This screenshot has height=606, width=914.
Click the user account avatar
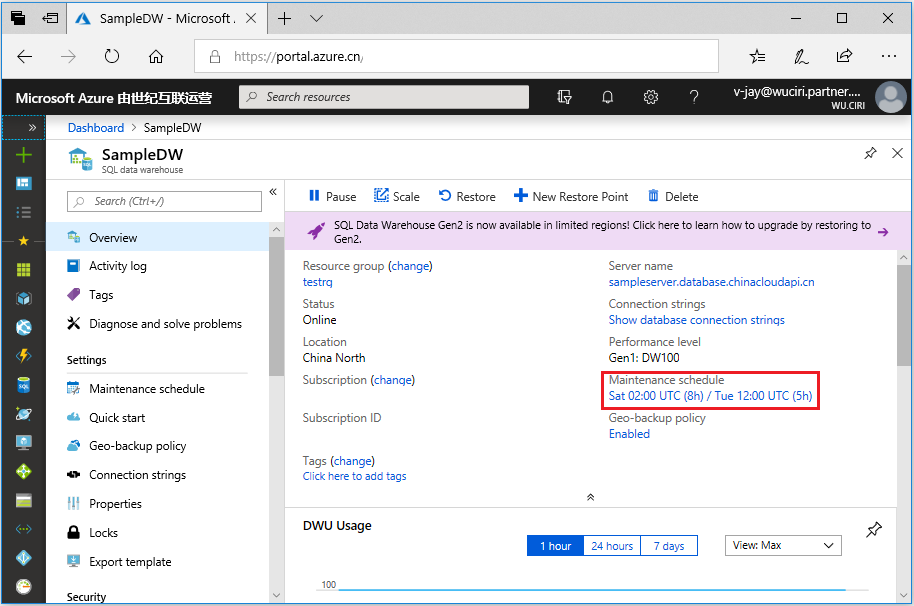(x=891, y=97)
